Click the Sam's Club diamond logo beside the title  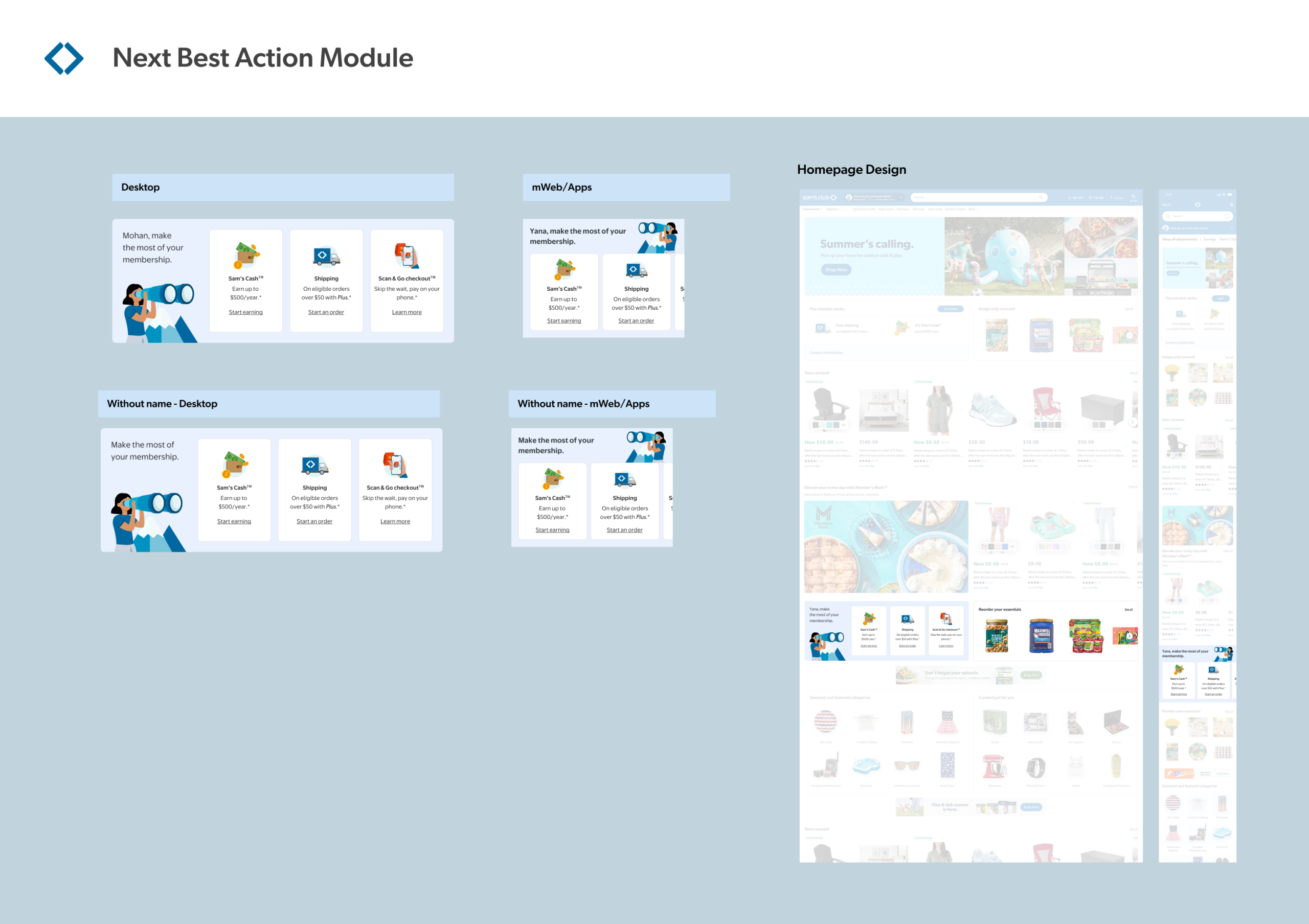64,58
